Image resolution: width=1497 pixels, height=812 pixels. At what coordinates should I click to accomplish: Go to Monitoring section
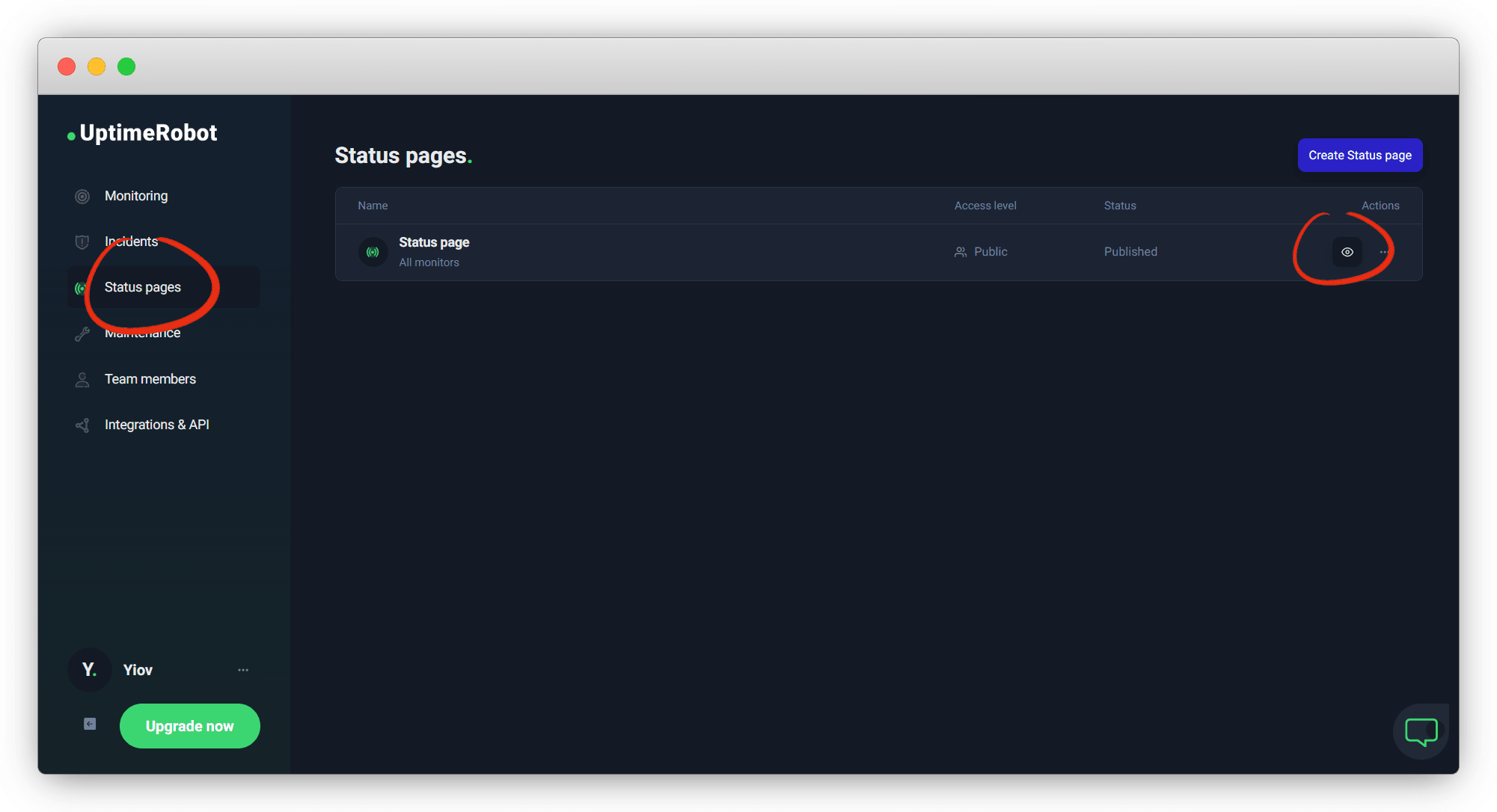136,196
